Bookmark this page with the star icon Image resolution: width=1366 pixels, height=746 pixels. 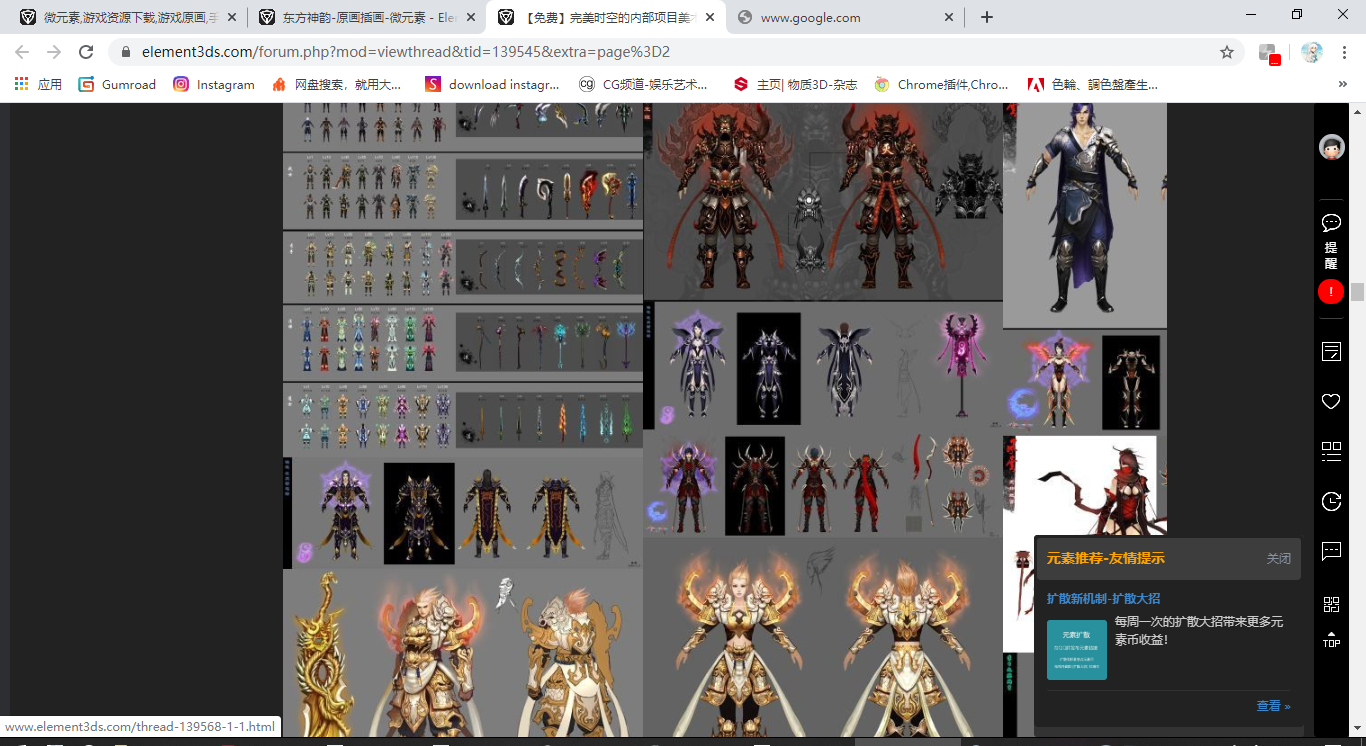(x=1227, y=52)
